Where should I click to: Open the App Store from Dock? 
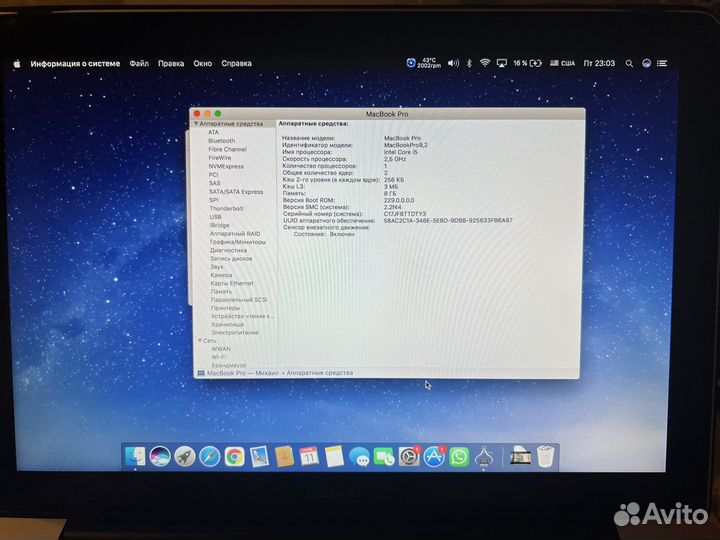[433, 457]
